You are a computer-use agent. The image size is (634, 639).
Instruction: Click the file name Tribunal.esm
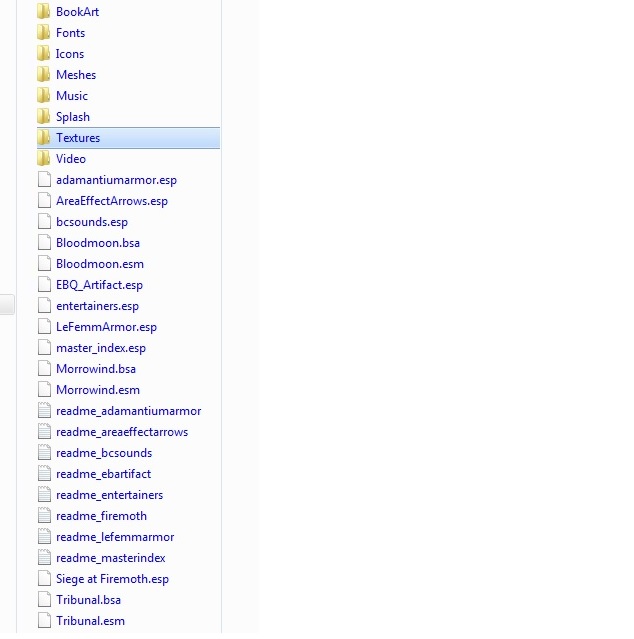click(x=90, y=621)
